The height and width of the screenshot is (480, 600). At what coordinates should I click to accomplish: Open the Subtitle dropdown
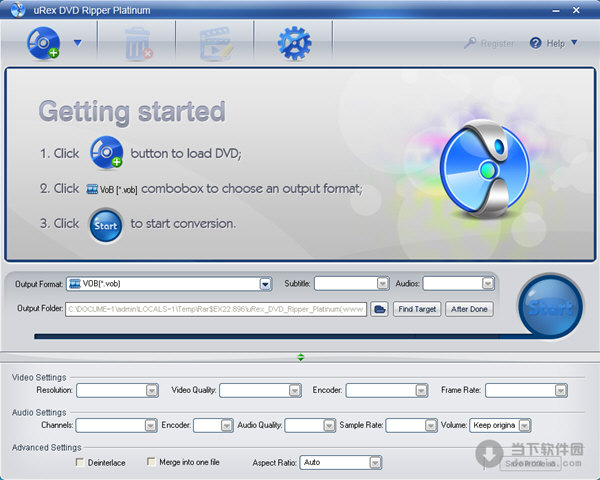[352, 284]
